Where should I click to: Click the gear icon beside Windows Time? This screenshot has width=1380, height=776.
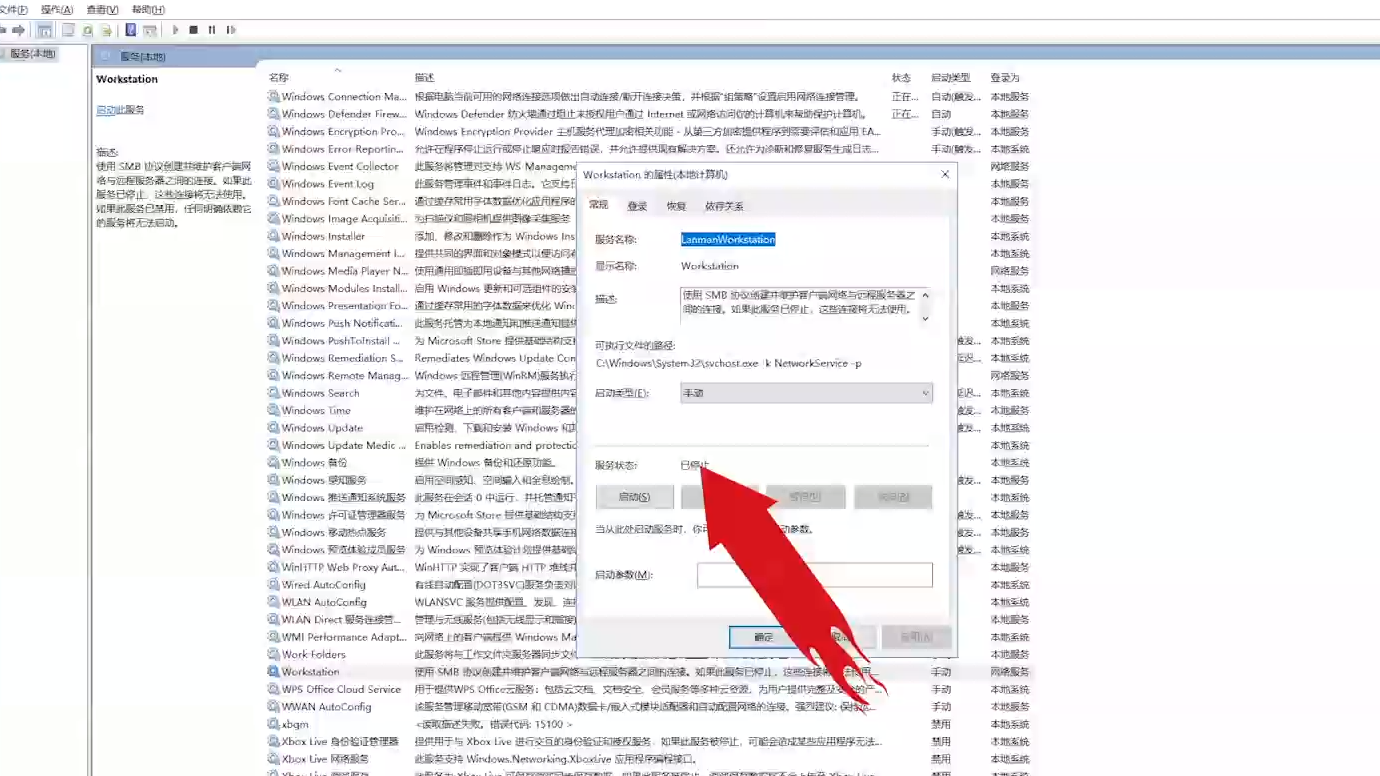pos(273,410)
